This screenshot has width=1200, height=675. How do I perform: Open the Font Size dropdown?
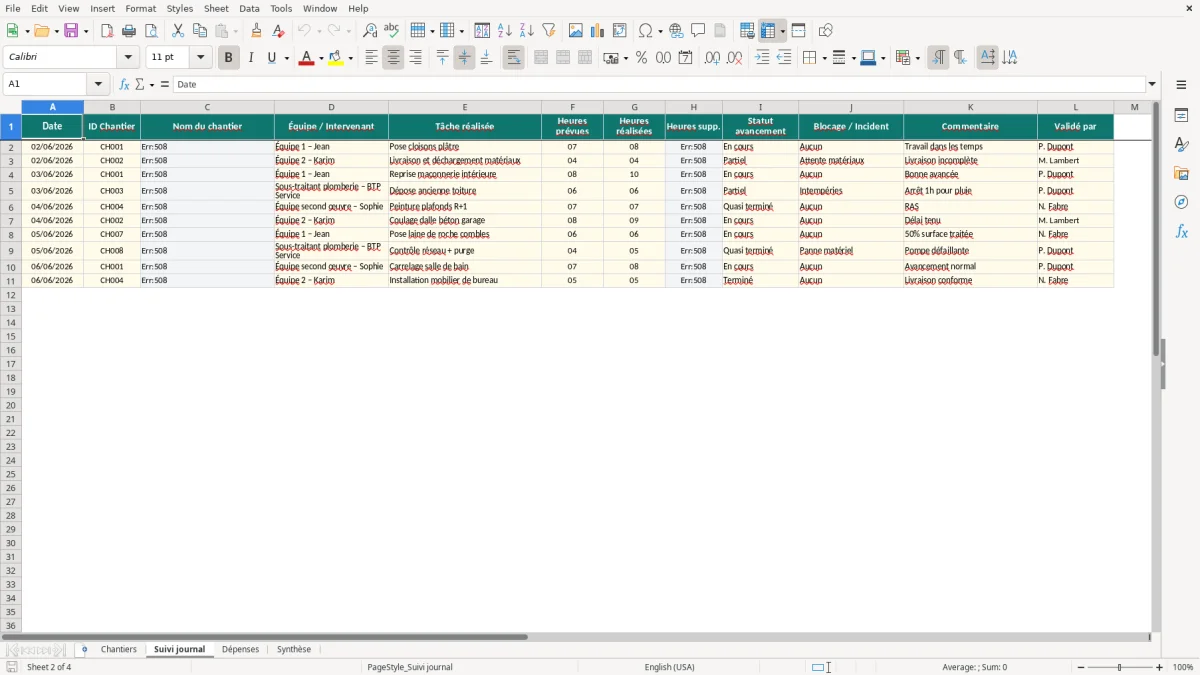click(200, 58)
